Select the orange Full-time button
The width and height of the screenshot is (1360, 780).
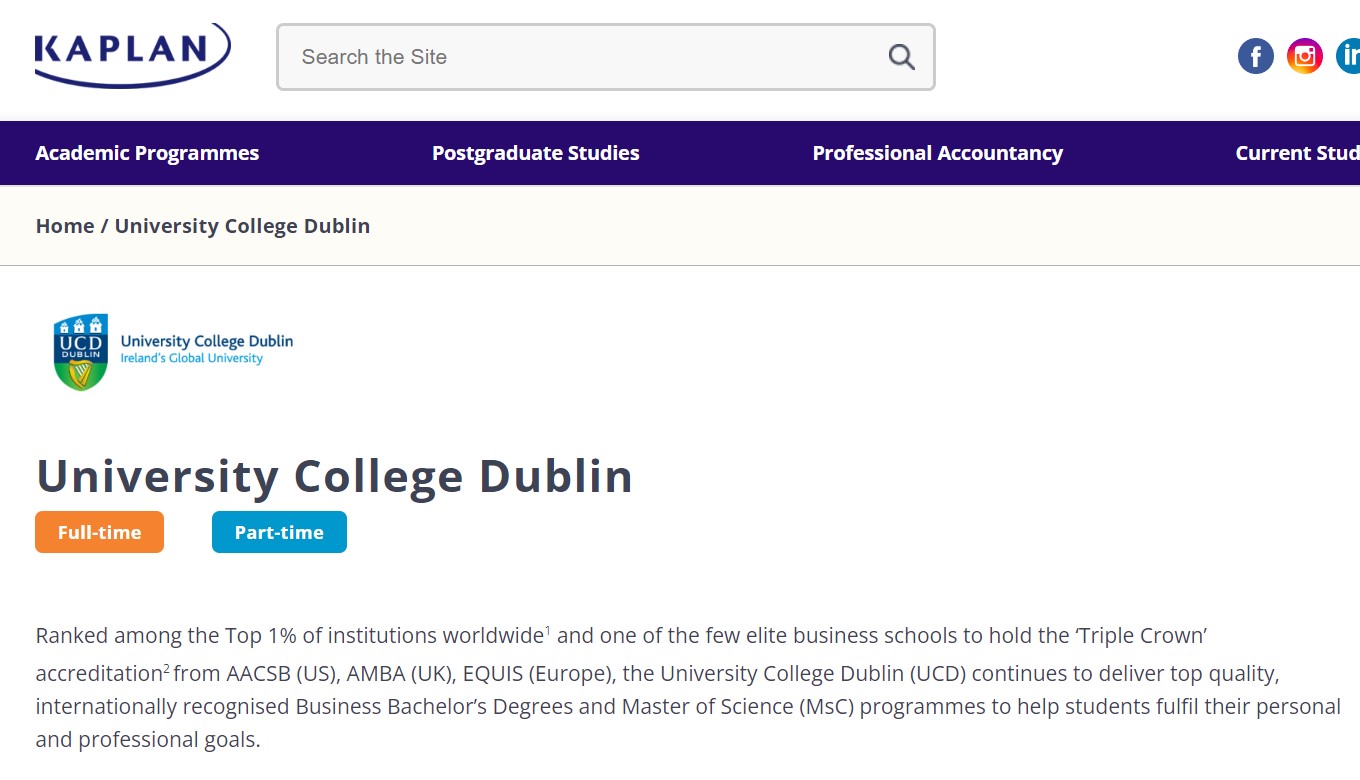click(99, 532)
